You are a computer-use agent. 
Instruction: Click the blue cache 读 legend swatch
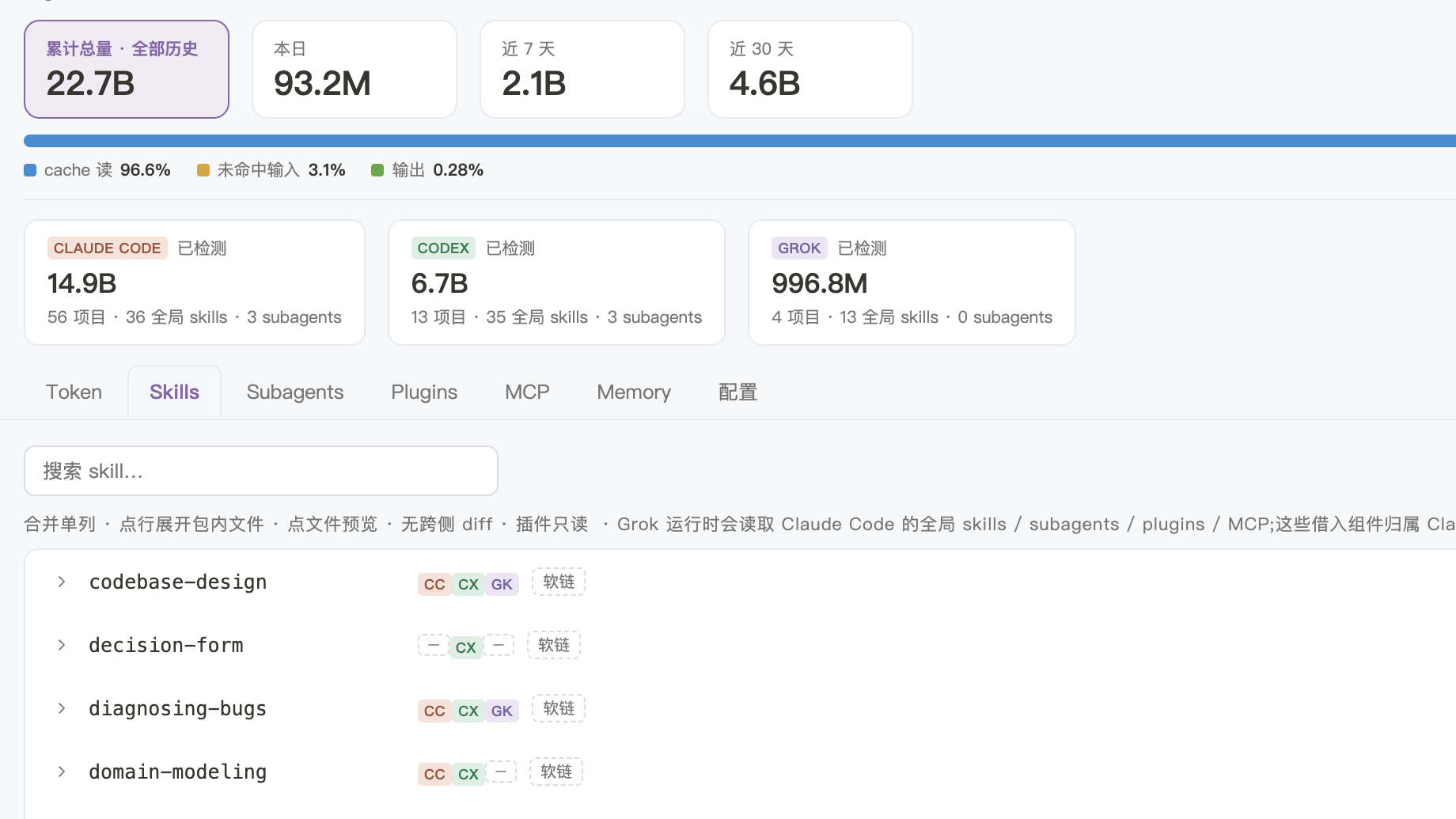coord(30,170)
